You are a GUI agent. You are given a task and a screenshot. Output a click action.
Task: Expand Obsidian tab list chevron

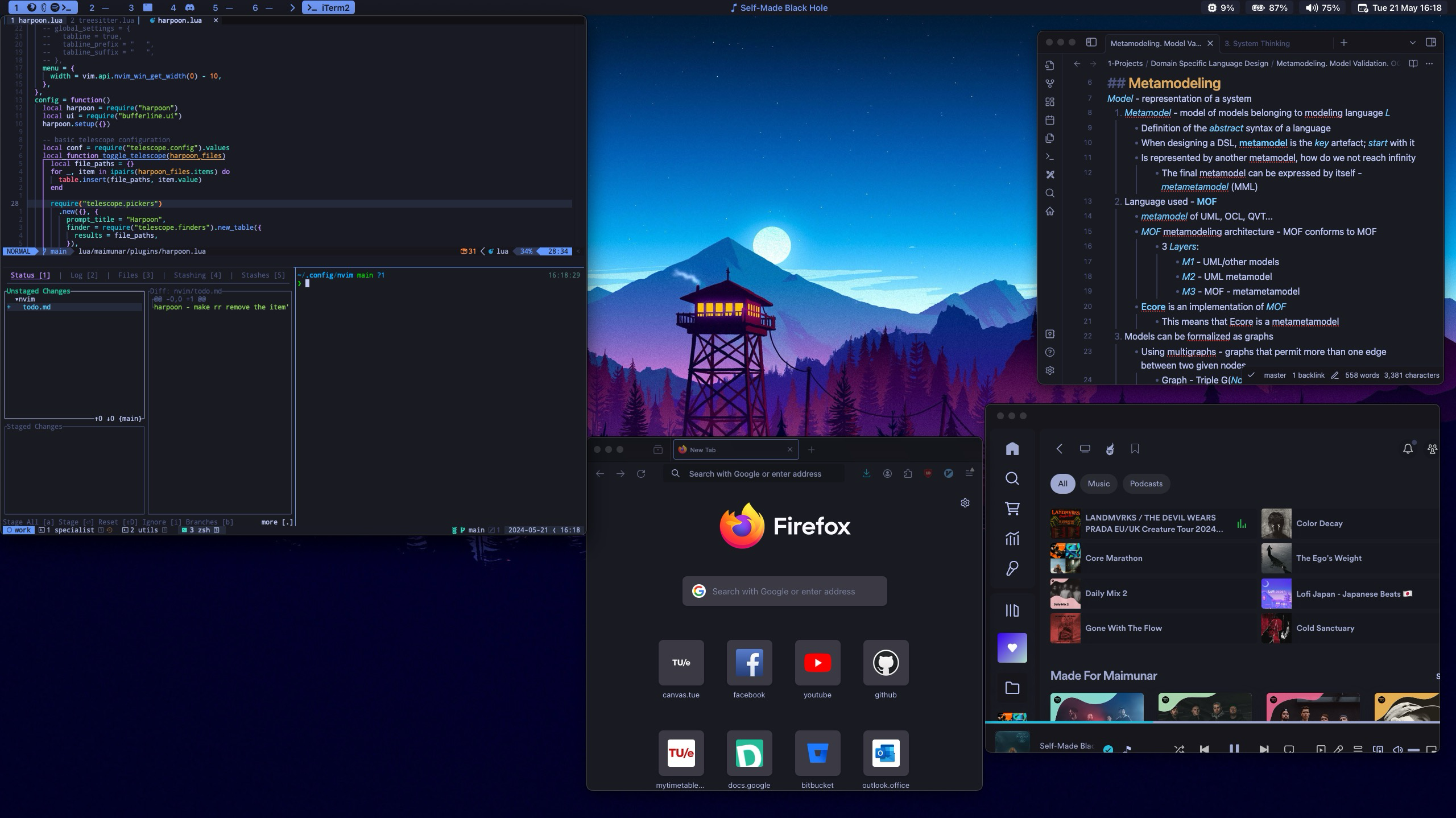tap(1412, 43)
